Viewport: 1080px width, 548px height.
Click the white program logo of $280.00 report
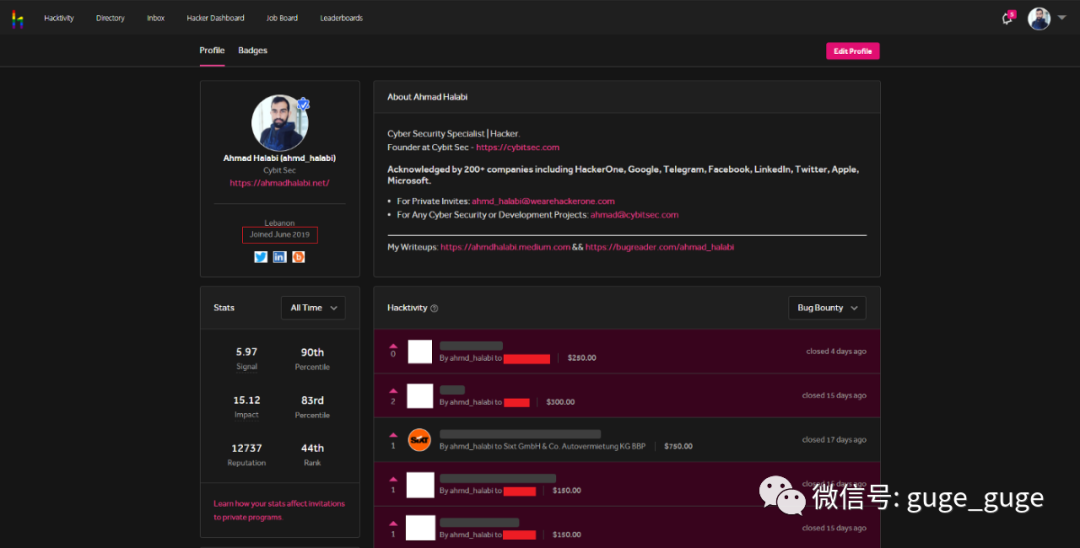420,352
